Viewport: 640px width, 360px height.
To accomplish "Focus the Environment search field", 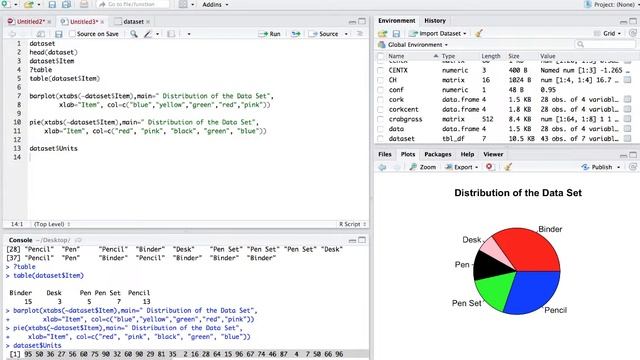I will (x=605, y=44).
